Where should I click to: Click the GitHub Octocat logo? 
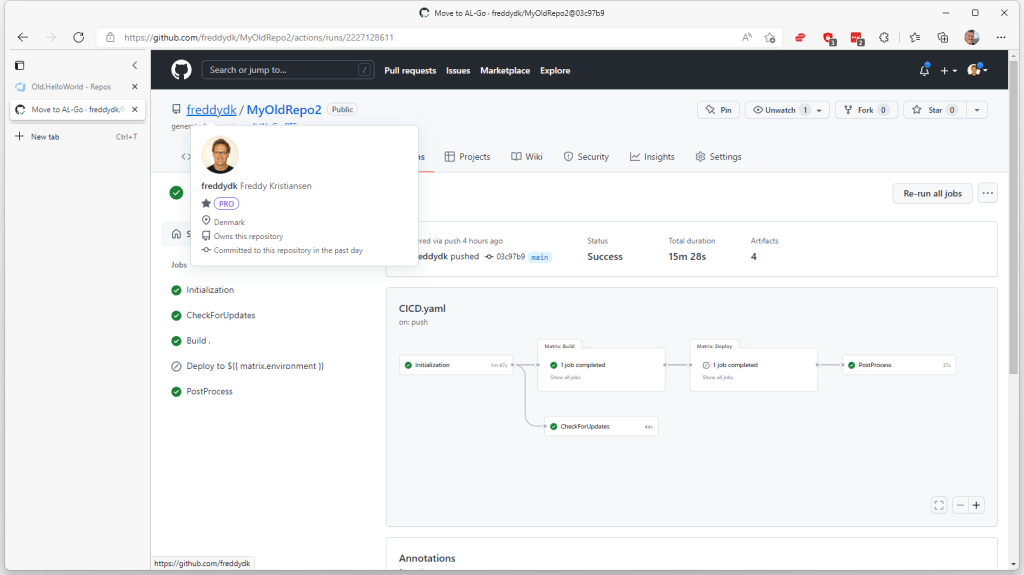click(x=182, y=70)
